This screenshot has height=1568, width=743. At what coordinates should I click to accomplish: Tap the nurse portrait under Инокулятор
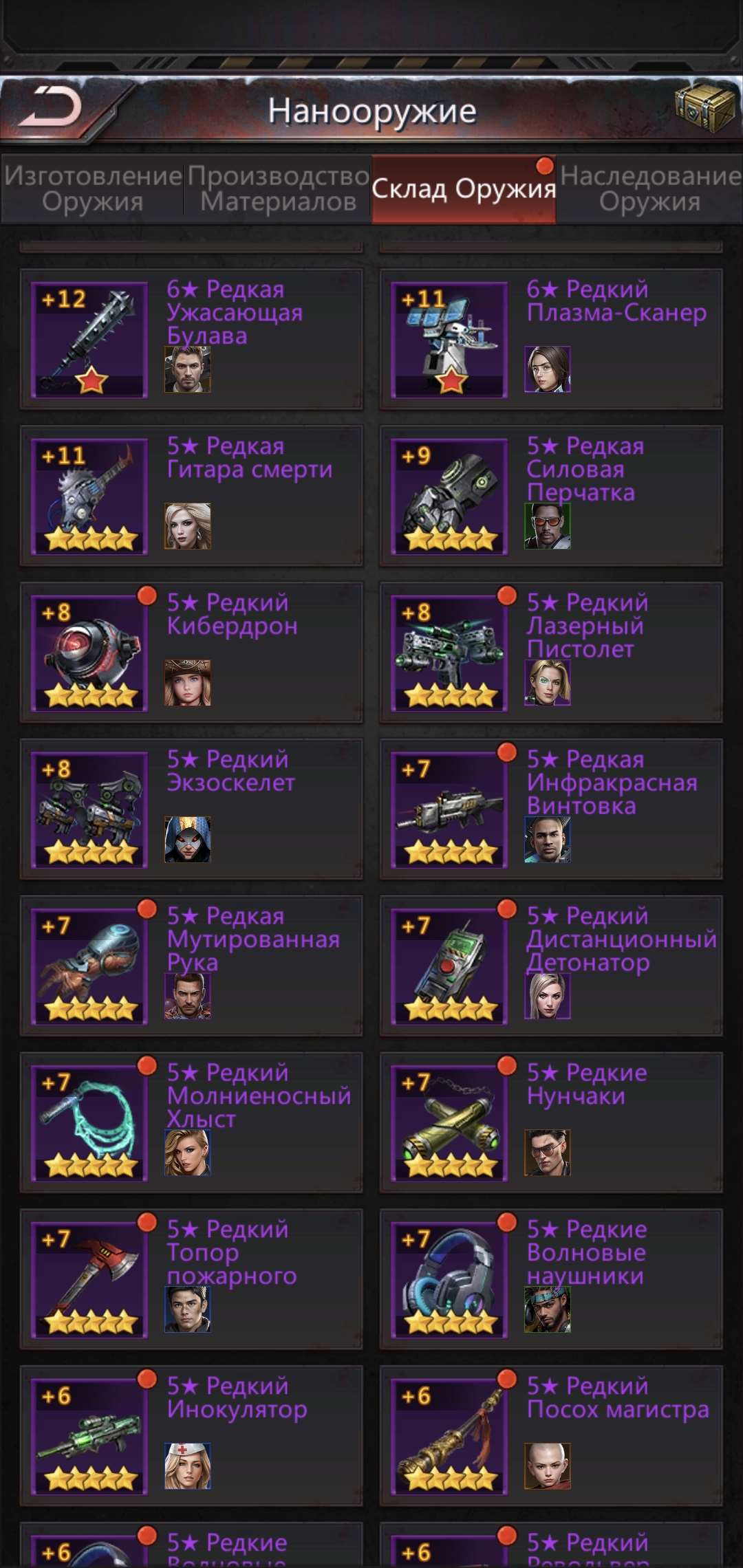coord(188,1466)
